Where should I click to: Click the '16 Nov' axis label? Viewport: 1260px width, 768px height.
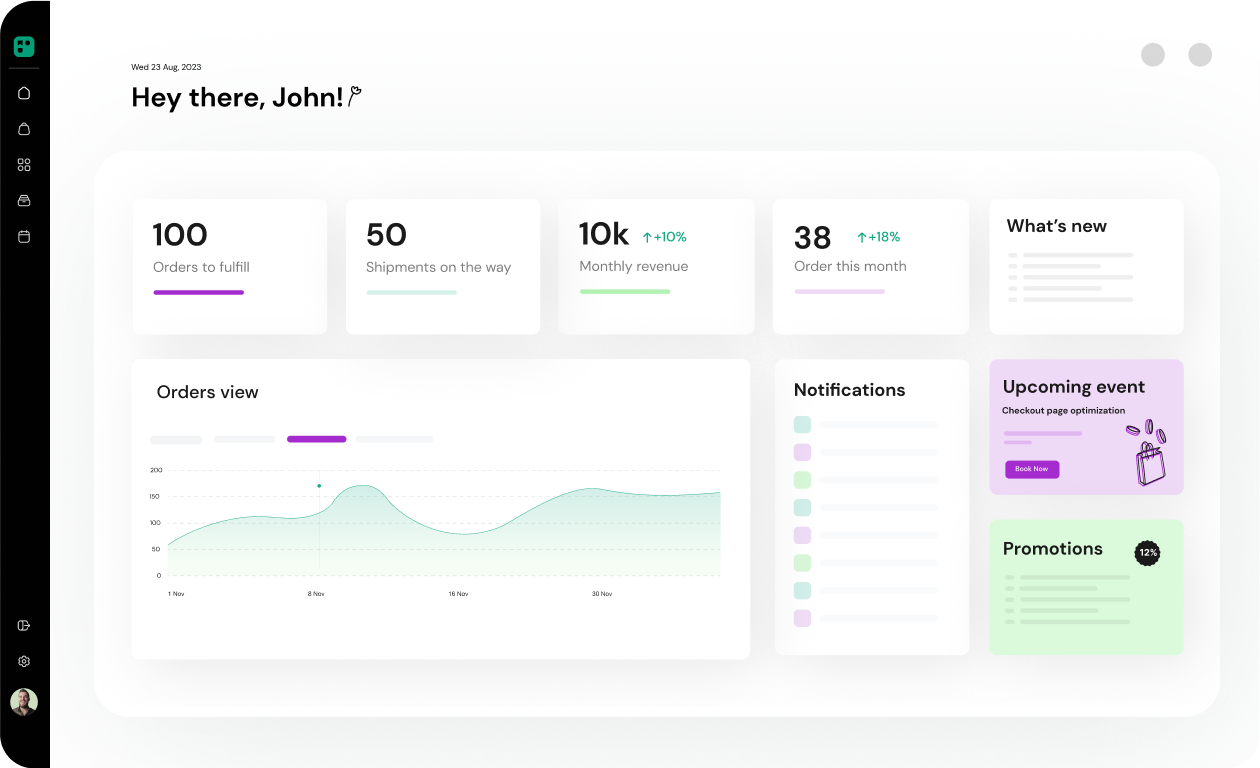[x=458, y=594]
